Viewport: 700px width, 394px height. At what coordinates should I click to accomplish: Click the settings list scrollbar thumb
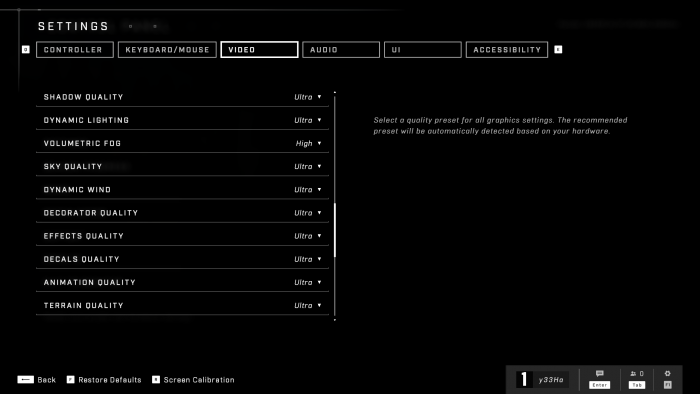335,230
